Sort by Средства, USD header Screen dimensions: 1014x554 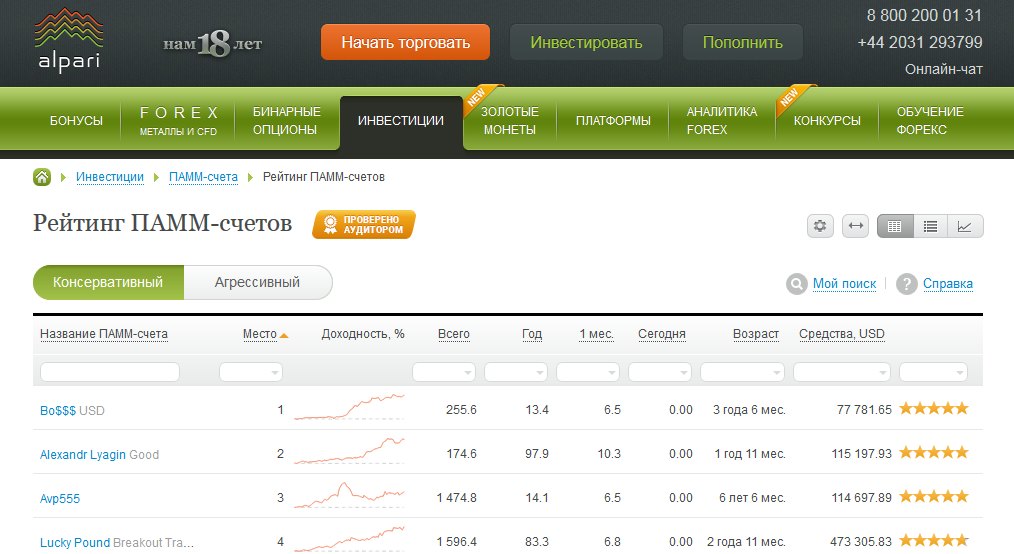pos(842,334)
